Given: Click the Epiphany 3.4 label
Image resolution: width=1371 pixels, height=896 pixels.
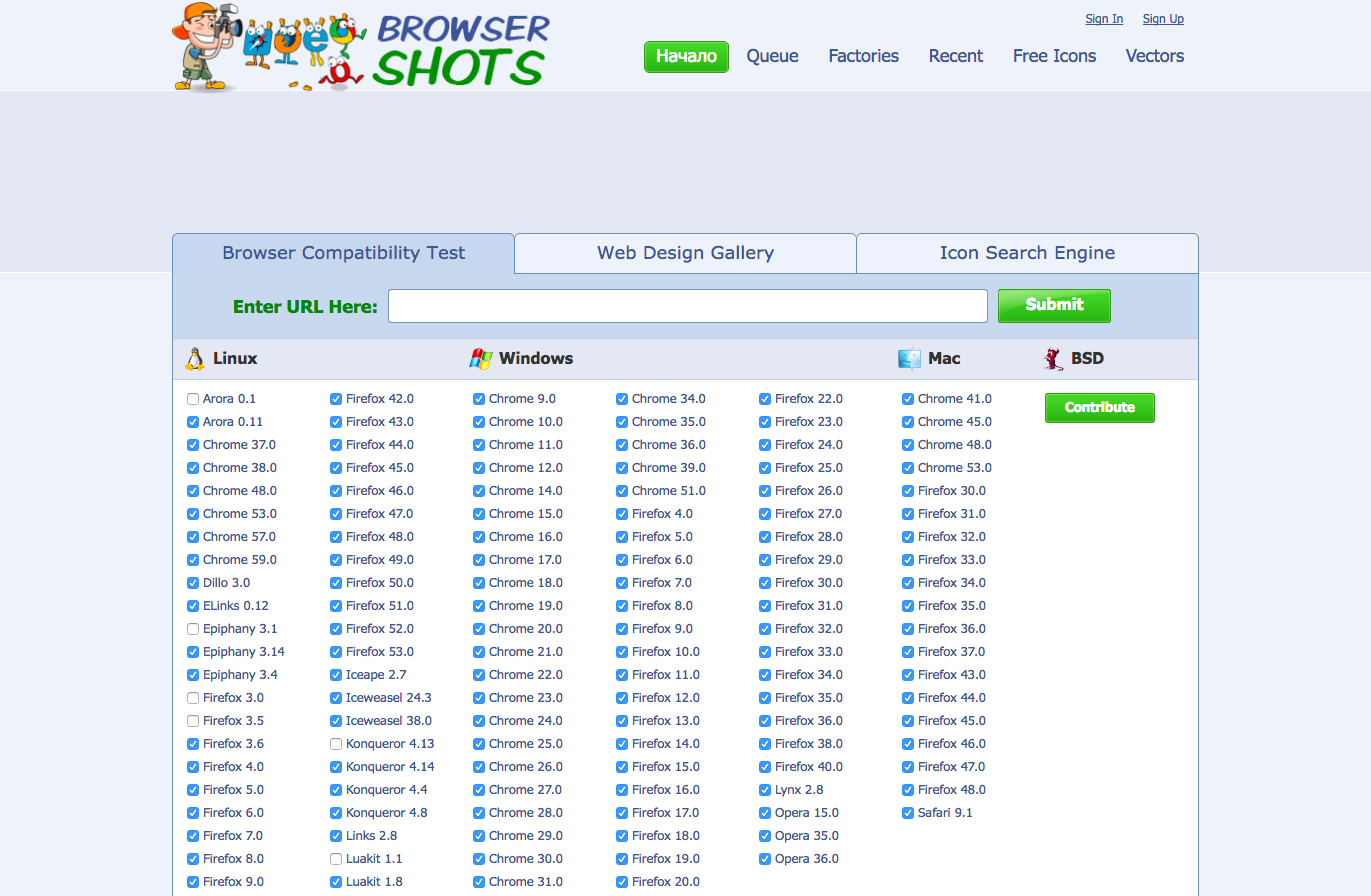Looking at the screenshot, I should tap(240, 675).
